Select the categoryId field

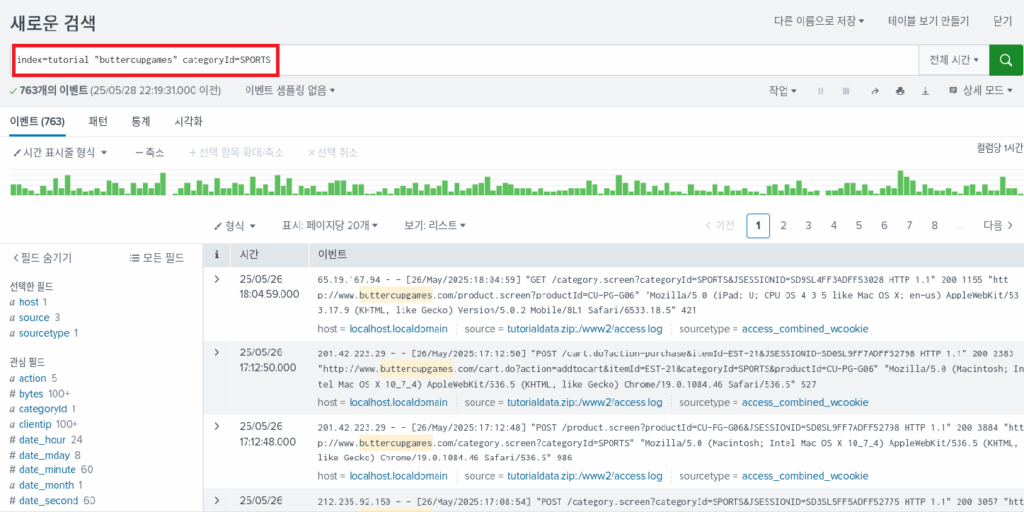pyautogui.click(x=43, y=409)
